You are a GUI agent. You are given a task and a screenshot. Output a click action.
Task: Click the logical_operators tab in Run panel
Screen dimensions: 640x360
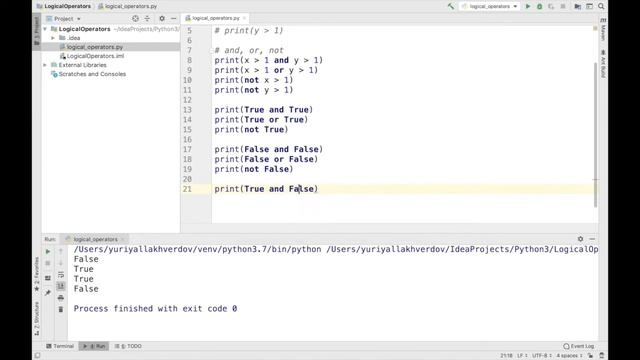pyautogui.click(x=95, y=239)
